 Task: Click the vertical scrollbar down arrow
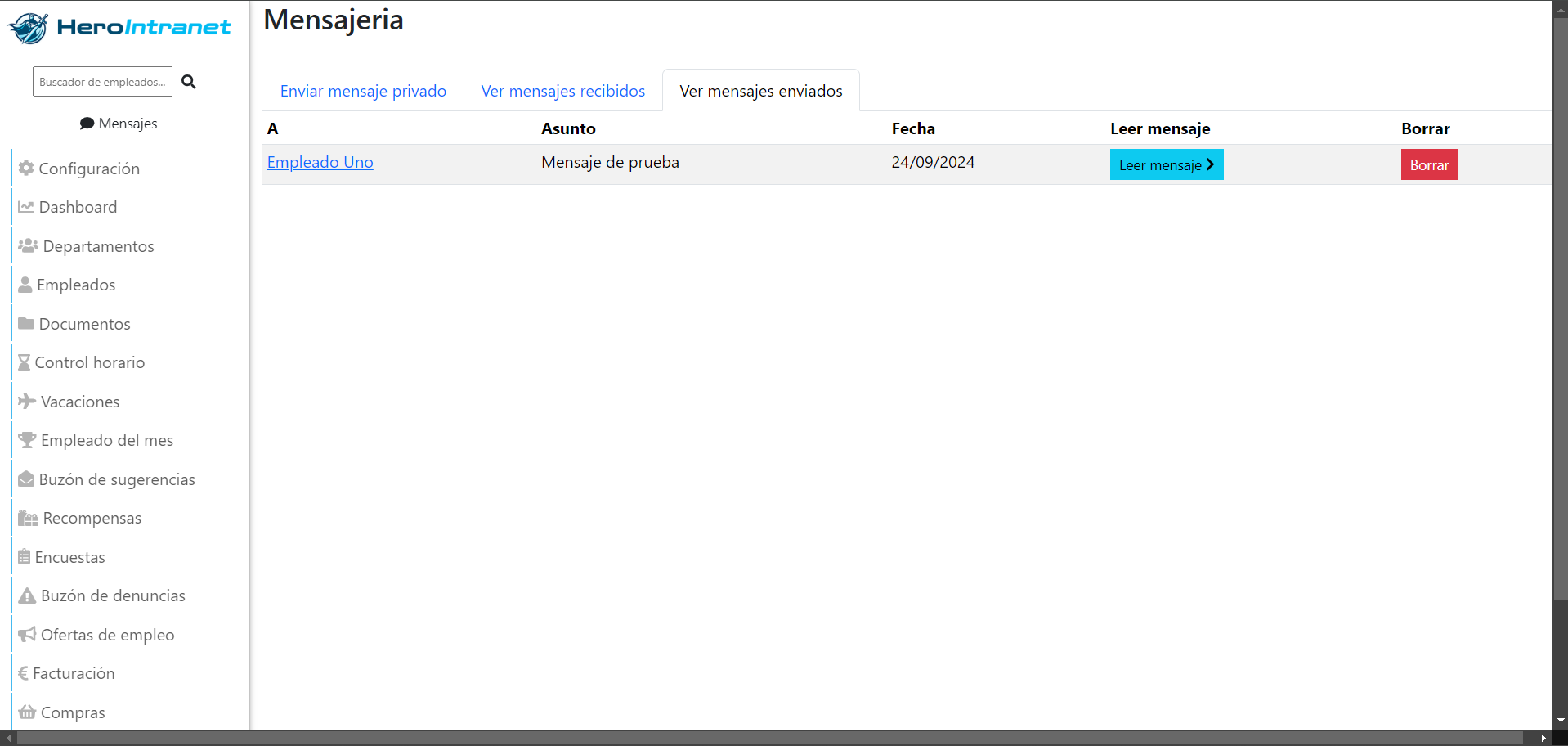[x=1561, y=721]
